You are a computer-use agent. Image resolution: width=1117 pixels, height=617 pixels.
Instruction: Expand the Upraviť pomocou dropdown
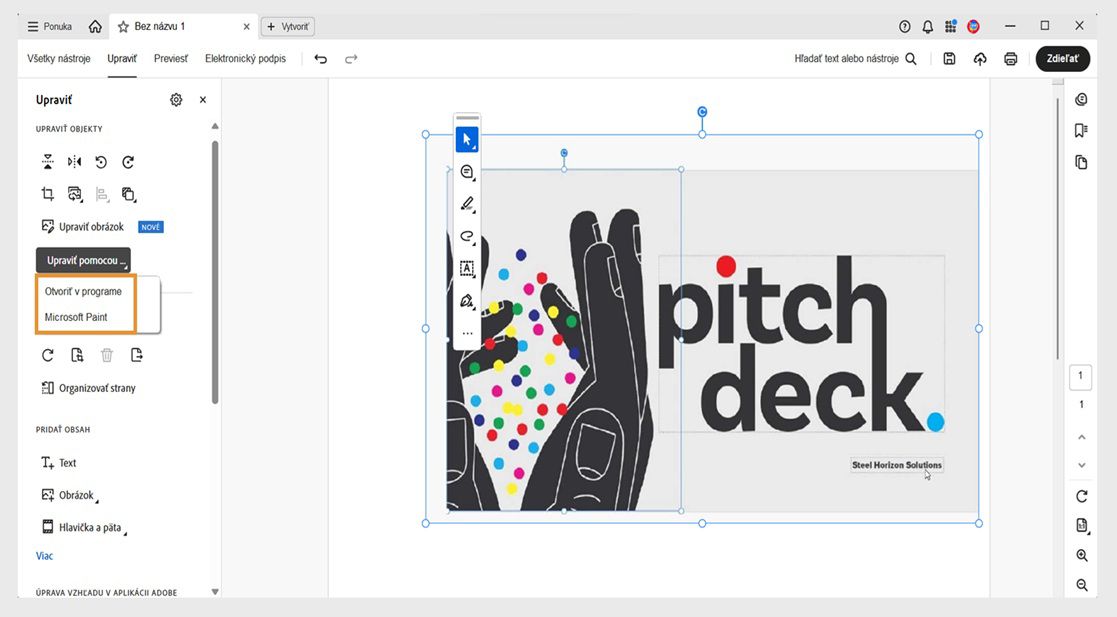coord(83,260)
